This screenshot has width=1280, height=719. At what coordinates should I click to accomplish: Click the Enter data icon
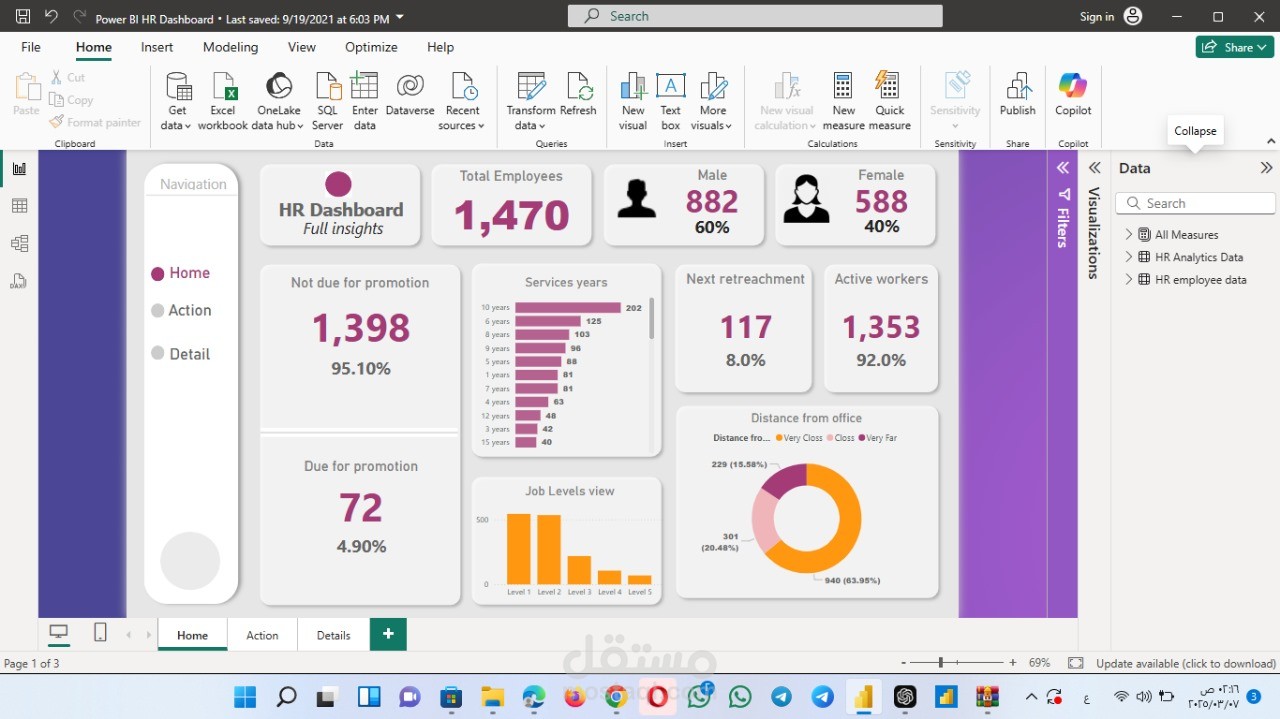point(365,102)
